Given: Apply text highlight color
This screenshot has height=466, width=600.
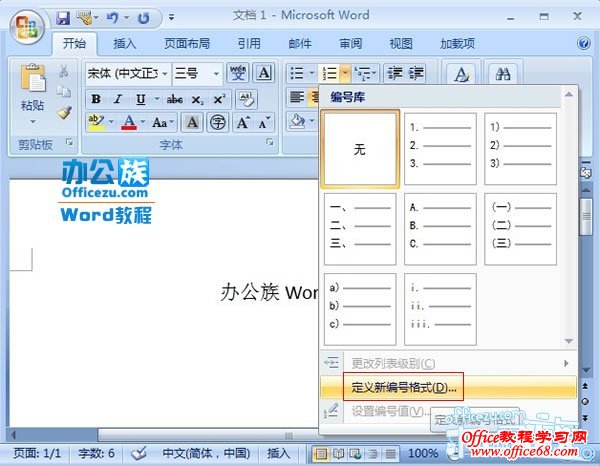Looking at the screenshot, I should 96,122.
